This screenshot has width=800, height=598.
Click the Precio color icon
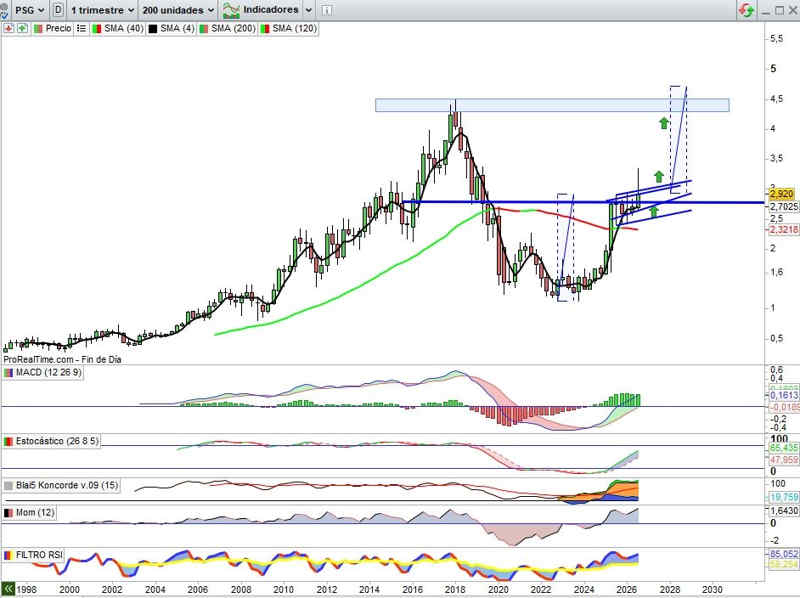pyautogui.click(x=38, y=29)
